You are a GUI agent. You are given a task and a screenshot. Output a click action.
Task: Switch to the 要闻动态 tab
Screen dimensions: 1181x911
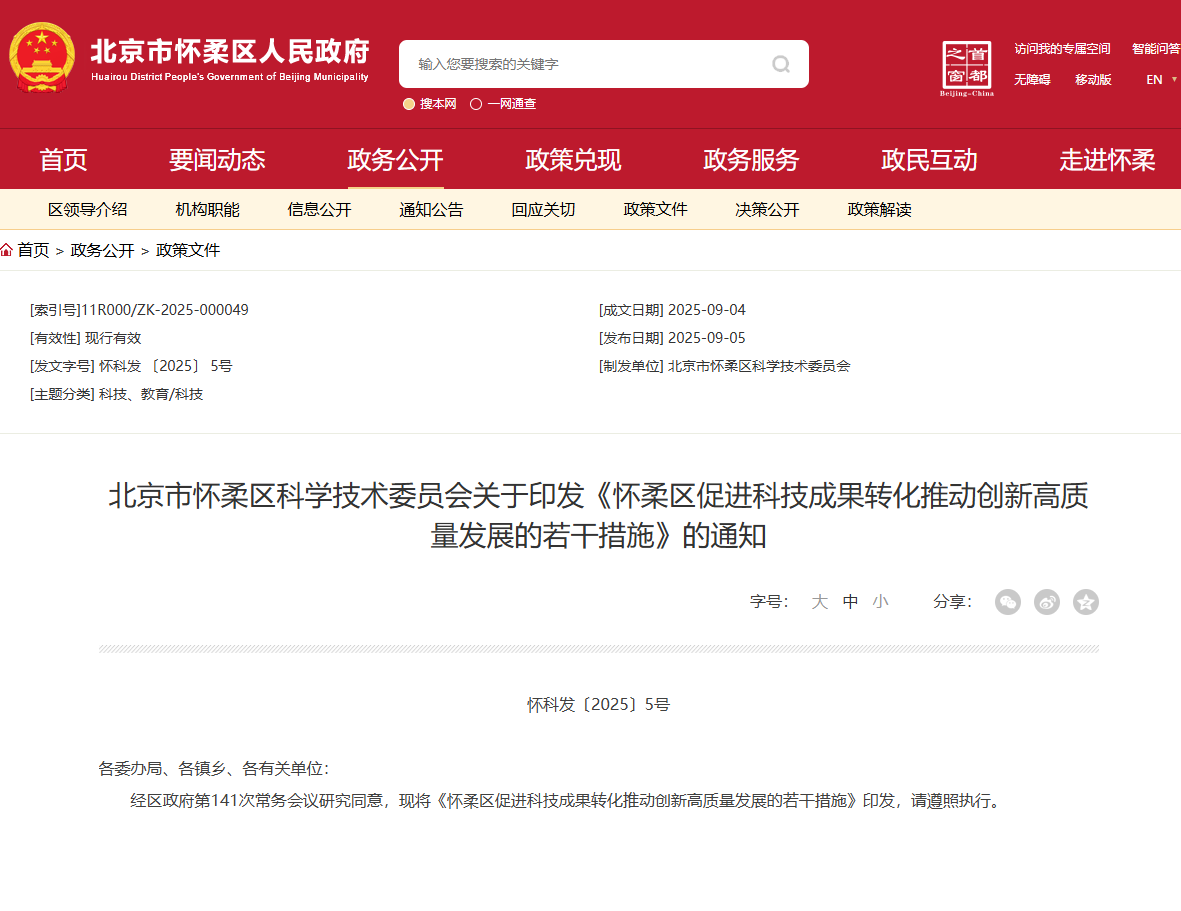click(x=217, y=158)
